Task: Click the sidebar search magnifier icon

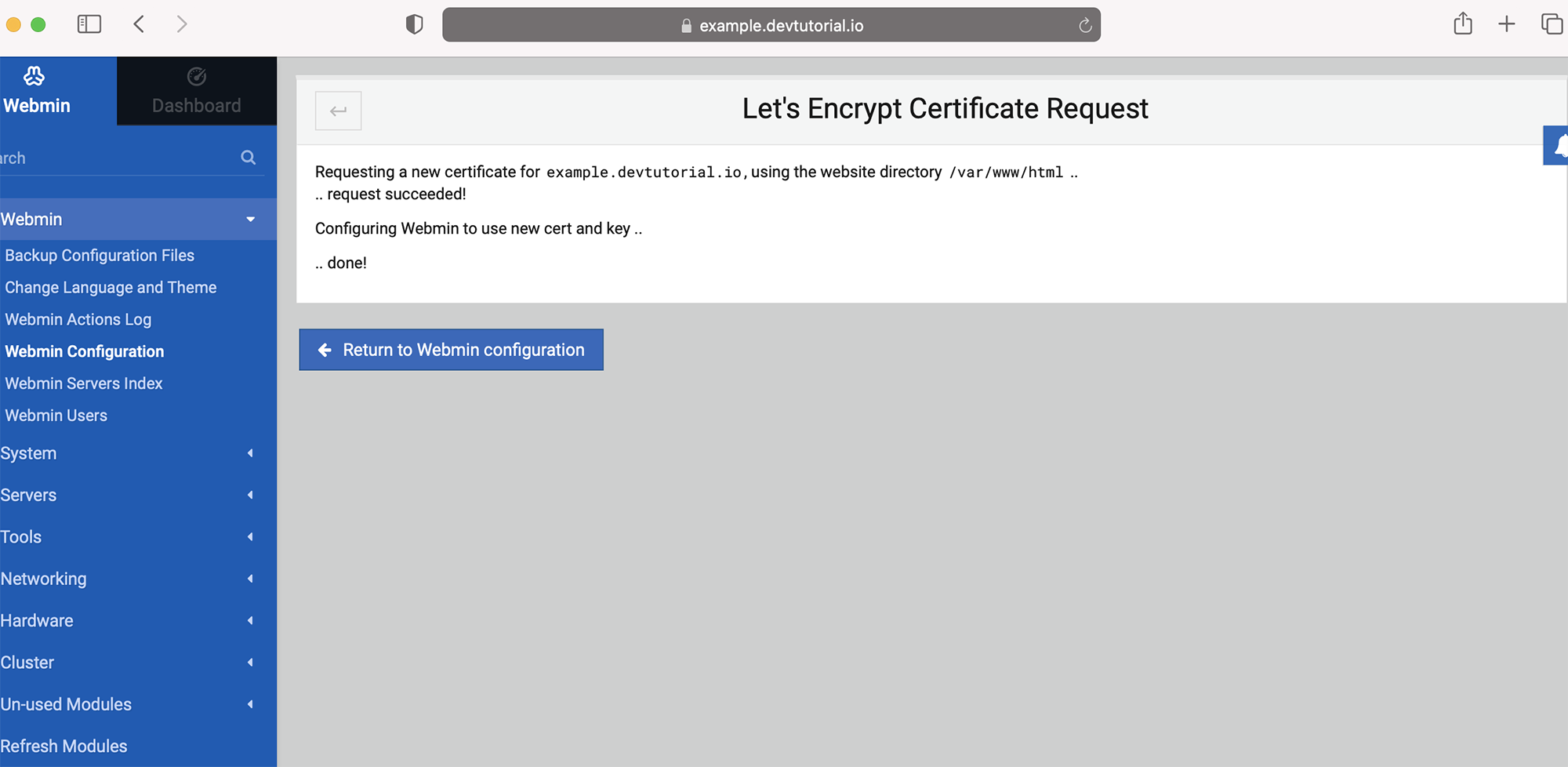Action: [x=249, y=158]
